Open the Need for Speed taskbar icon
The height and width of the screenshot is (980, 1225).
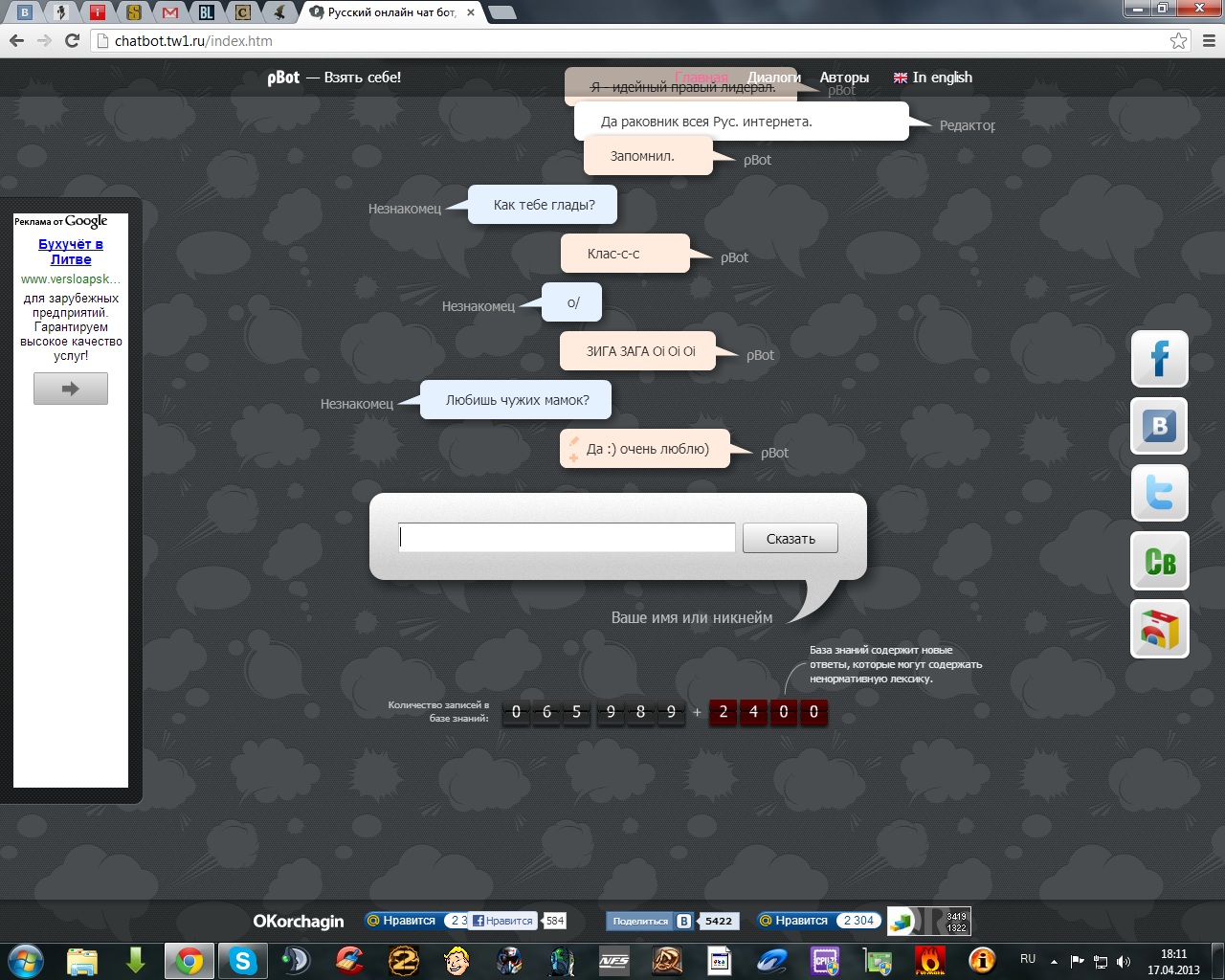[x=613, y=960]
